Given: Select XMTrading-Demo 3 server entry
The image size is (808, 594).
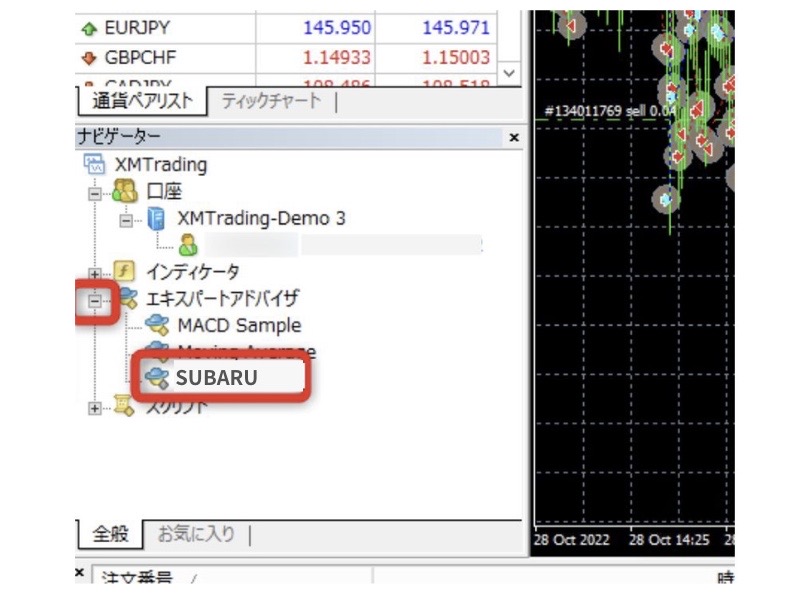Looking at the screenshot, I should [261, 218].
